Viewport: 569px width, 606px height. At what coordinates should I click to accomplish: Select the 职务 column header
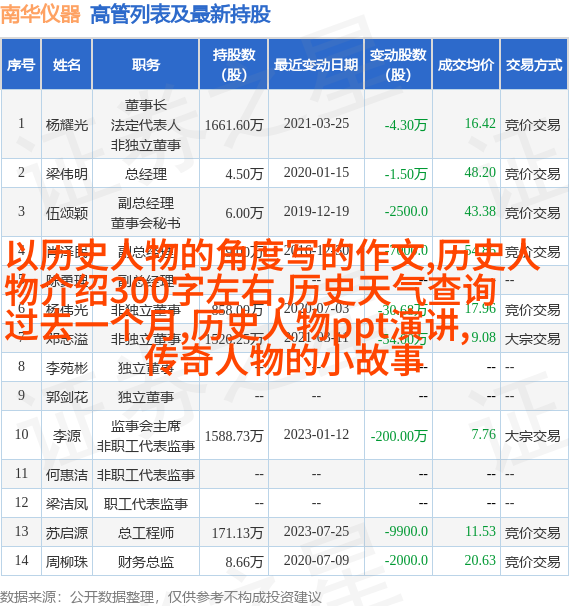tap(146, 65)
